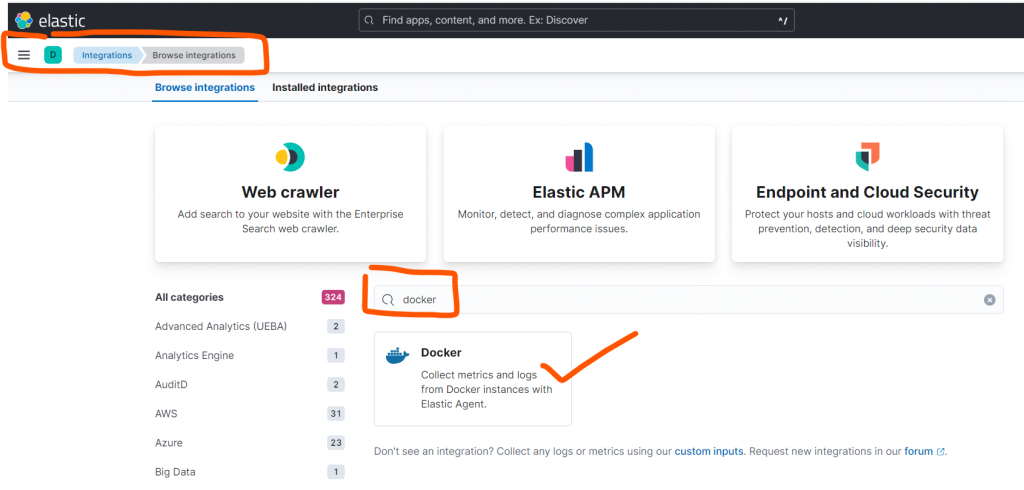1024x490 pixels.
Task: Click the Elastic APM icon
Action: [579, 157]
